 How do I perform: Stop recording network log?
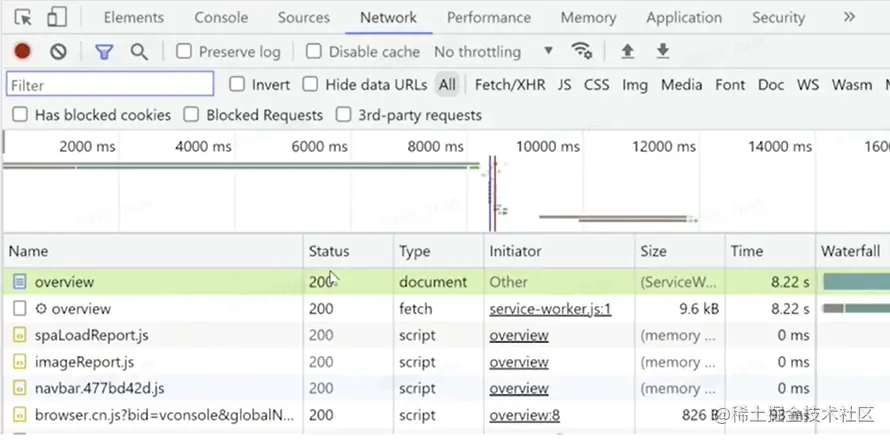click(22, 52)
